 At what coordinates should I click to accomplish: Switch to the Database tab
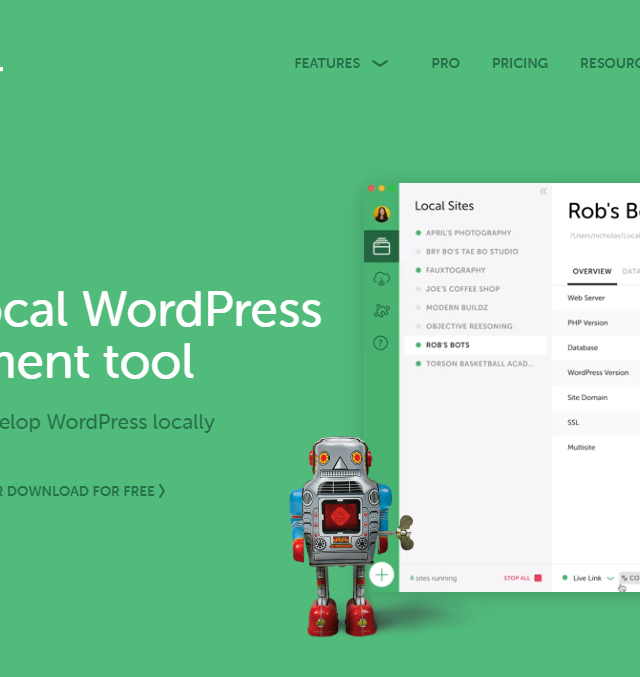631,272
